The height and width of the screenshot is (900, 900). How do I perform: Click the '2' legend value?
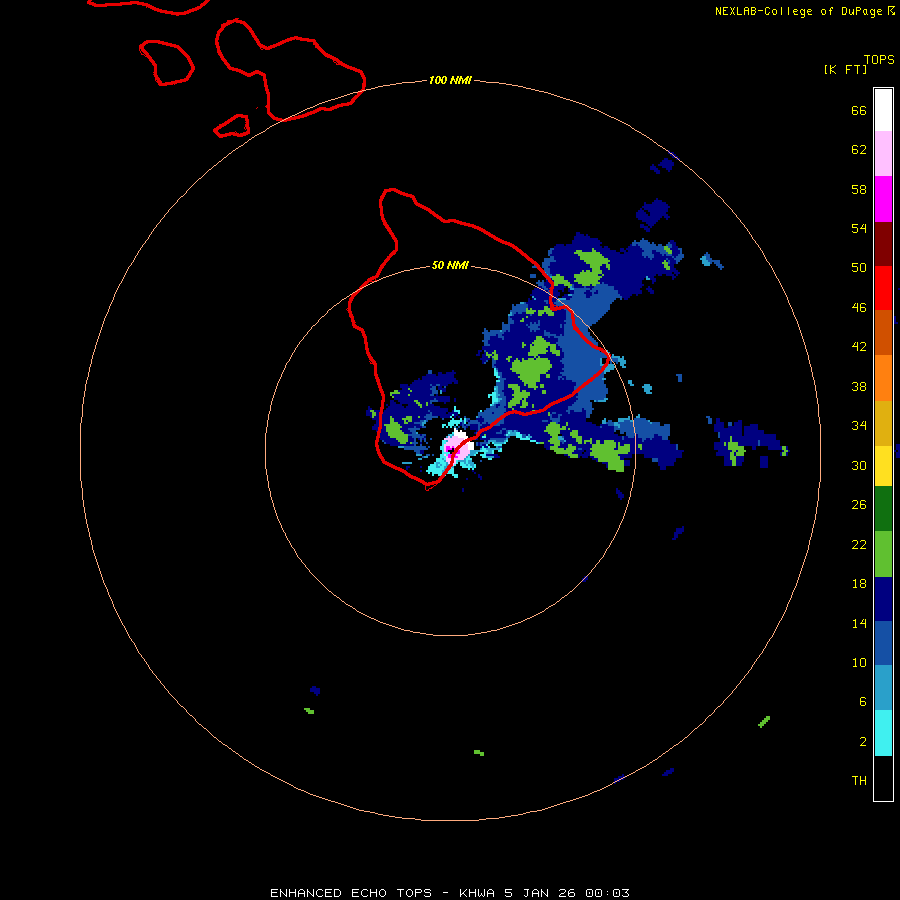coord(863,742)
